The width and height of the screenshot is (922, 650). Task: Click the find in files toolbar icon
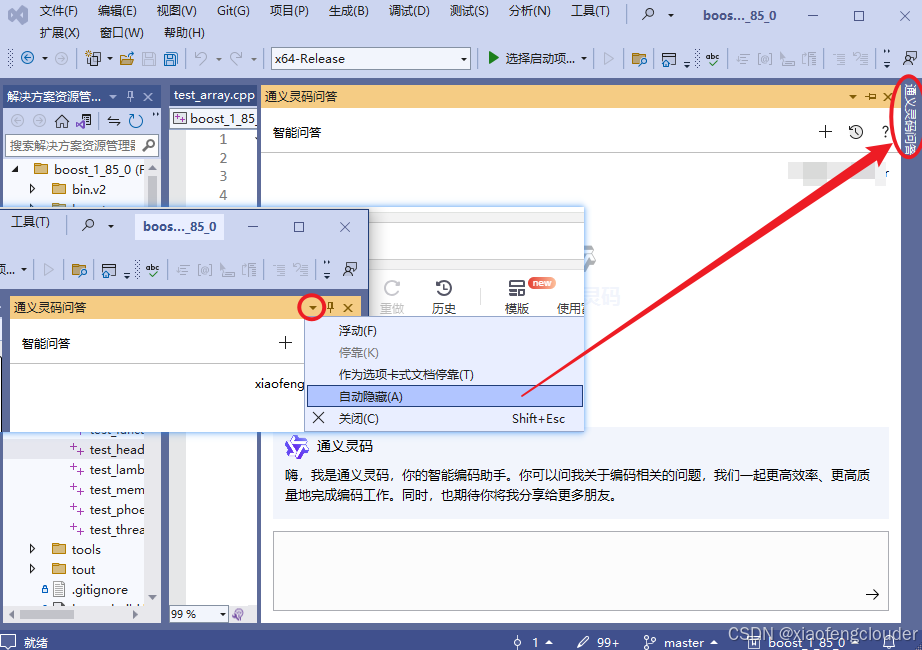click(x=639, y=58)
